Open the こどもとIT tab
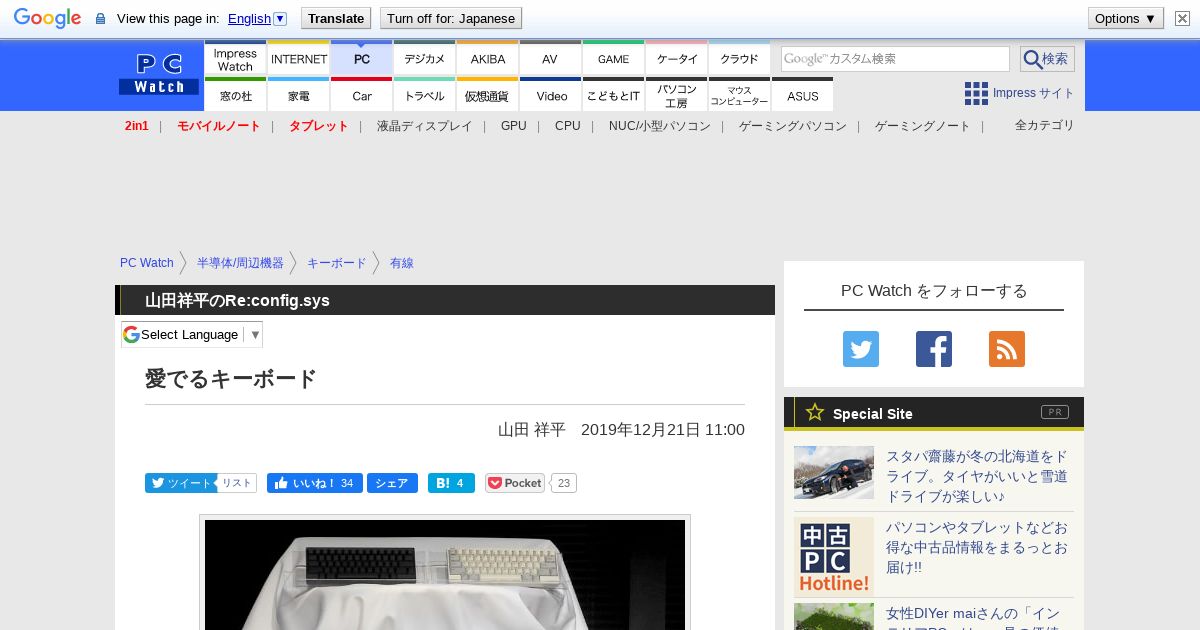The width and height of the screenshot is (1200, 630). 613,96
